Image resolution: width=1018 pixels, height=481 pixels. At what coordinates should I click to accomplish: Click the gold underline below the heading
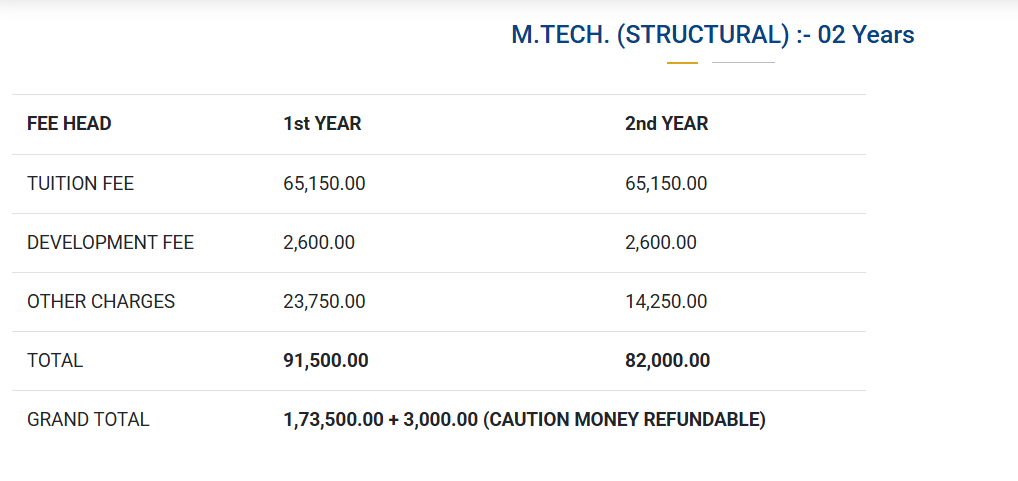click(682, 62)
